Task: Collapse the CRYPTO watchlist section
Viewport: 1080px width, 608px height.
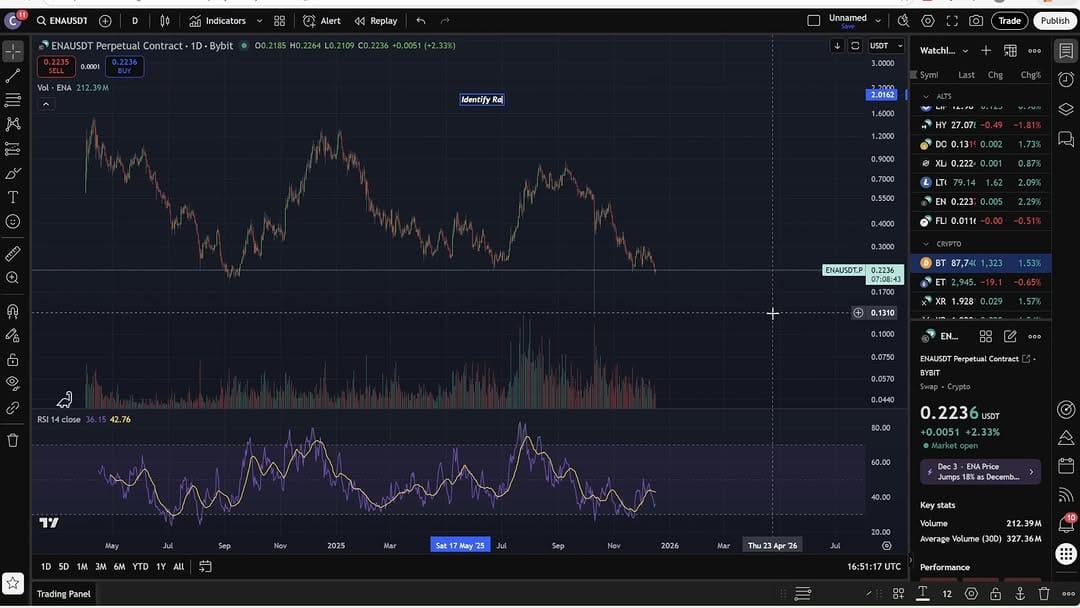Action: (x=926, y=244)
